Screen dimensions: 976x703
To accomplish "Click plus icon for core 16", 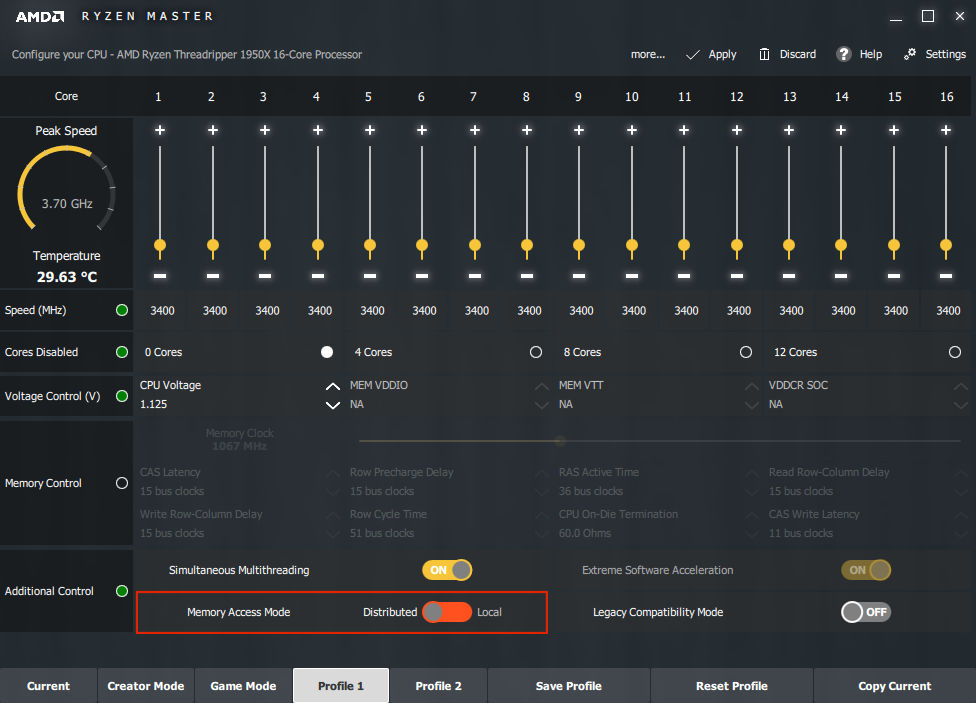I will (946, 130).
